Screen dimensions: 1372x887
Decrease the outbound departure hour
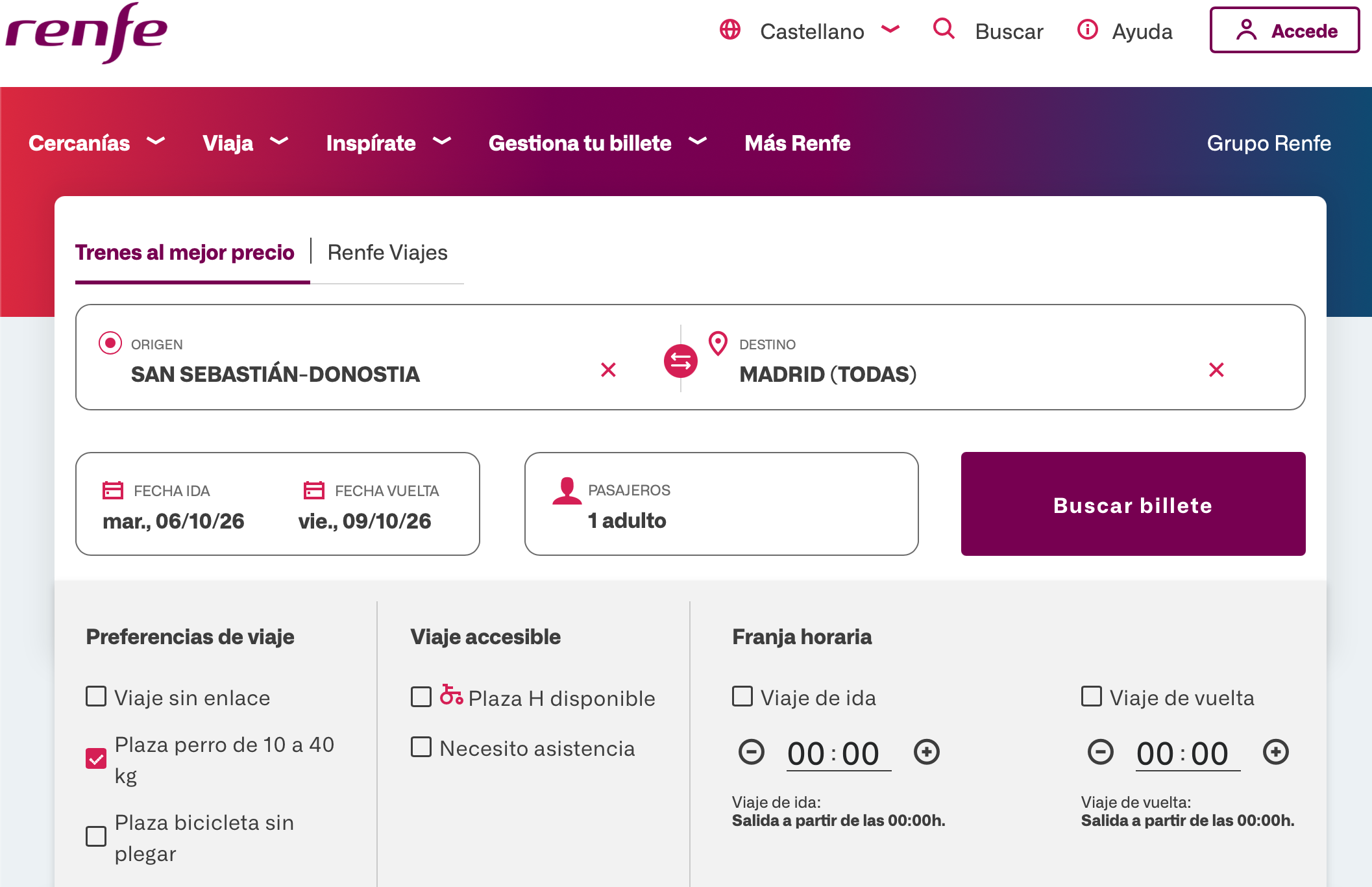pos(752,752)
